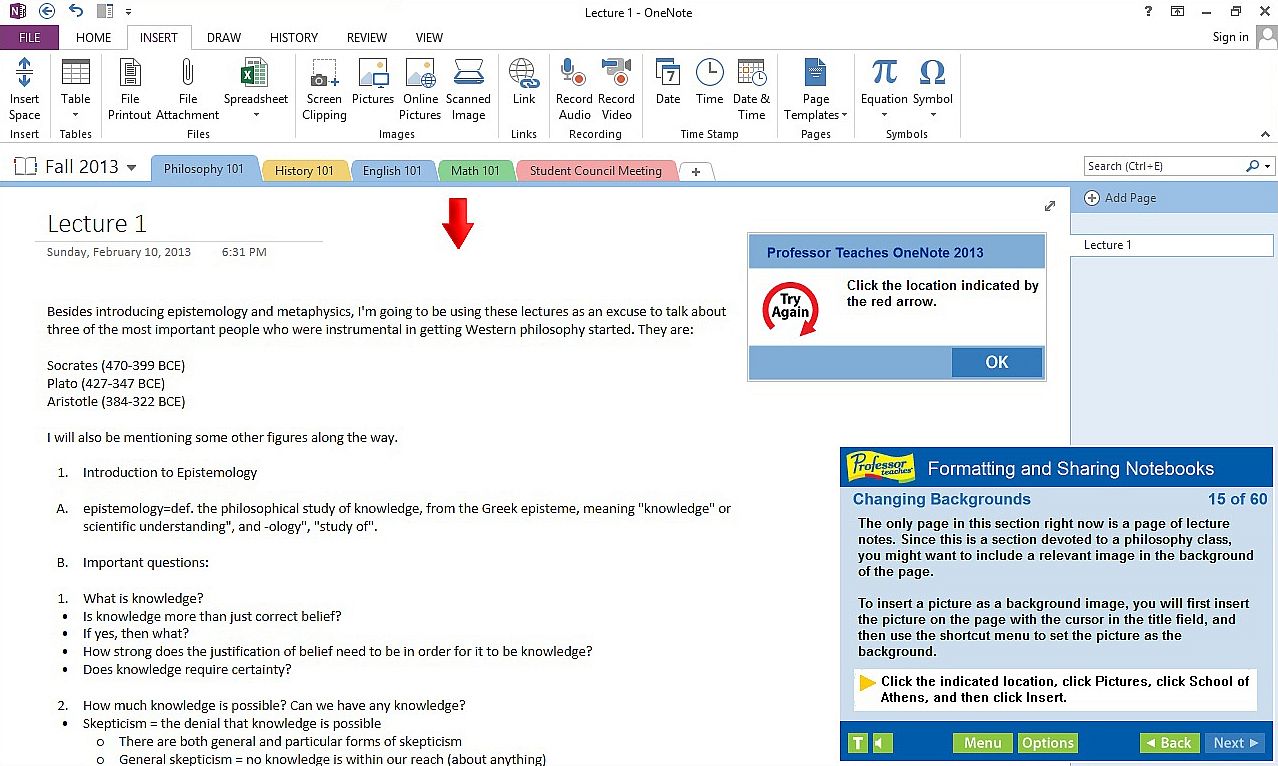Go Back in the tutorial
The width and height of the screenshot is (1278, 766).
1169,743
